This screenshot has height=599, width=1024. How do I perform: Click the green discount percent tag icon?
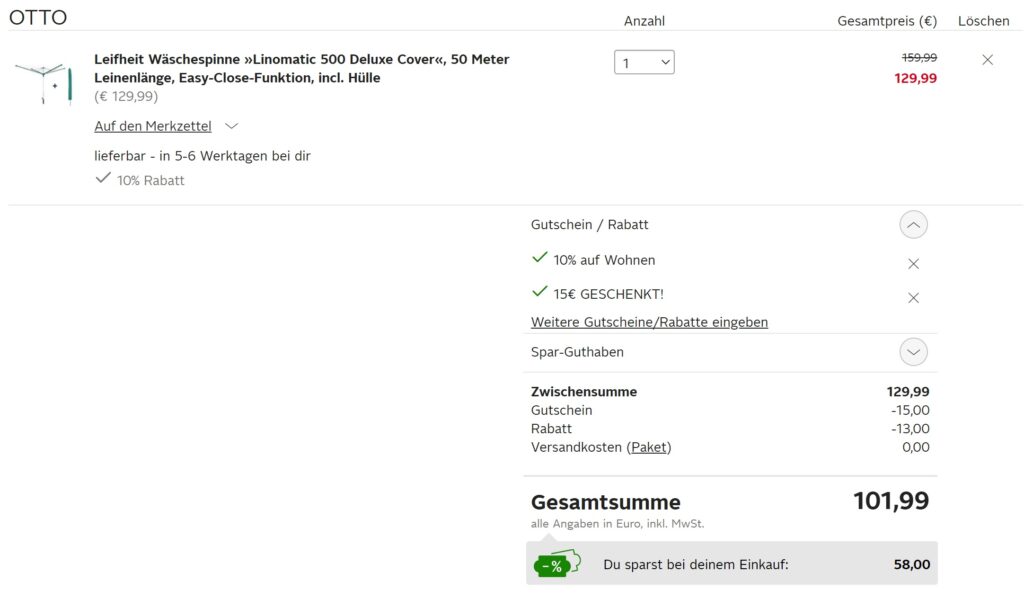point(557,564)
